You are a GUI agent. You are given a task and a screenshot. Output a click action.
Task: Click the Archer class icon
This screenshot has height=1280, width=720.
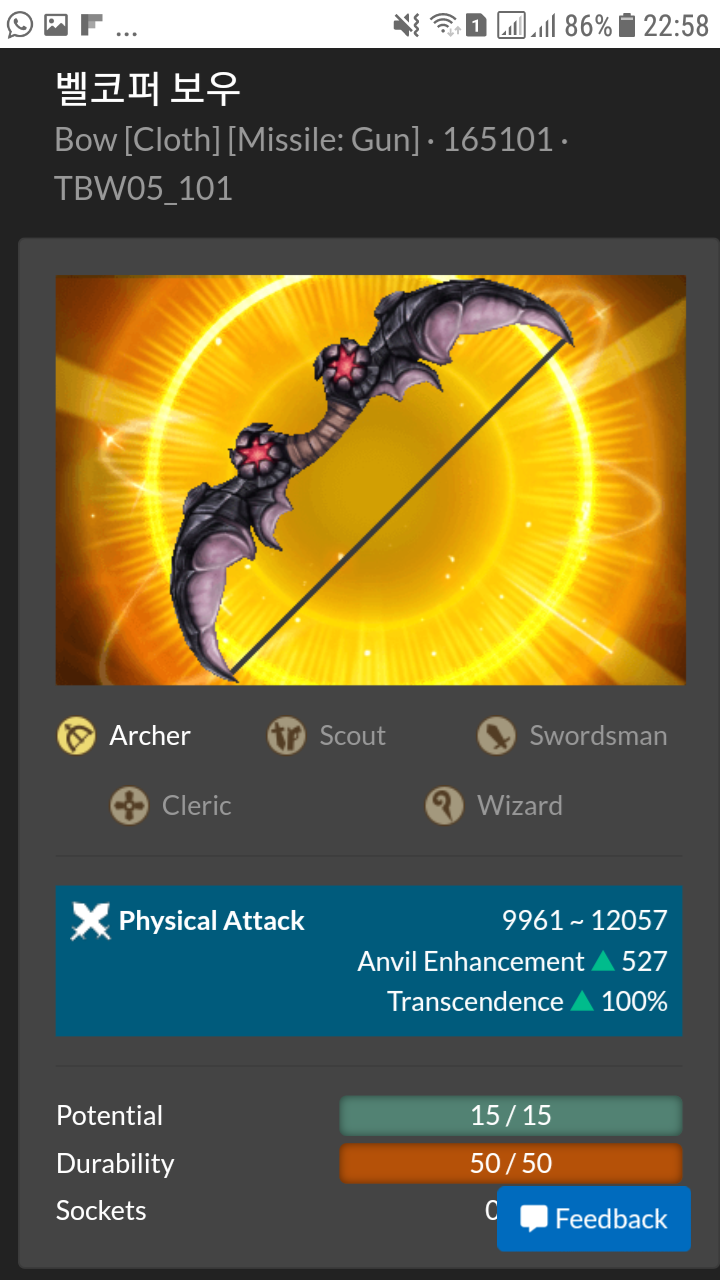(x=77, y=736)
